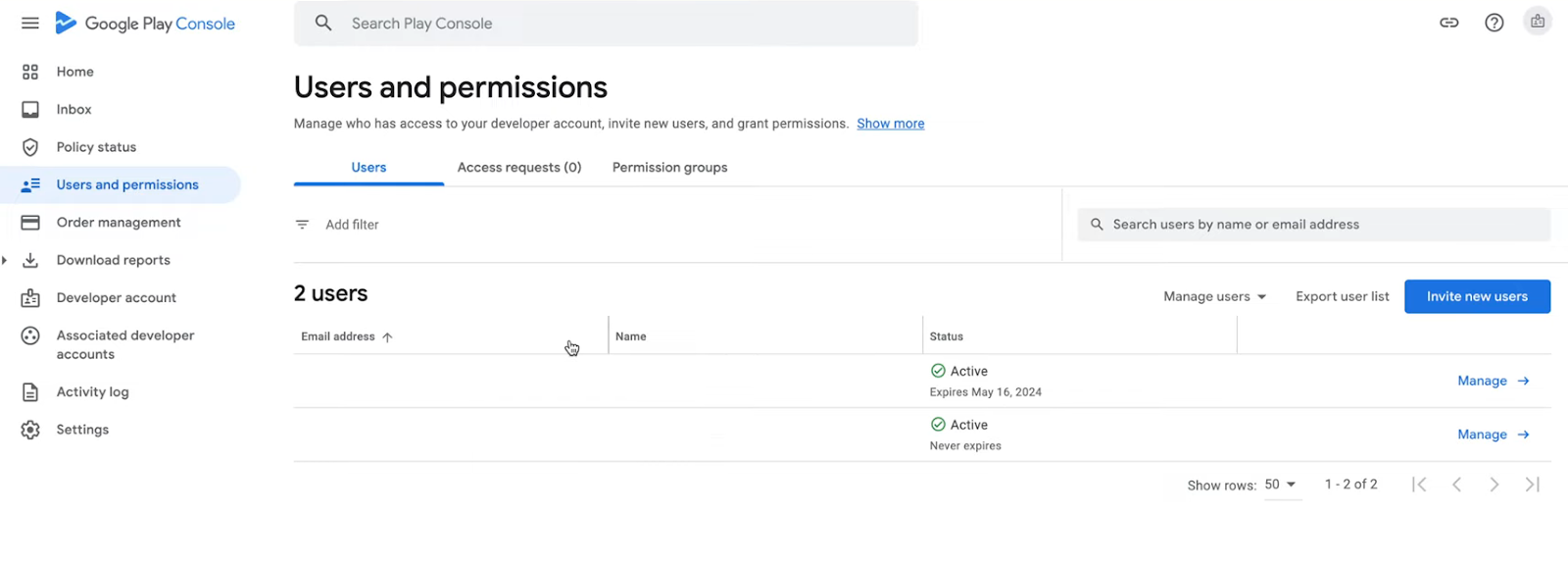Click the Add filter icon

click(x=302, y=225)
